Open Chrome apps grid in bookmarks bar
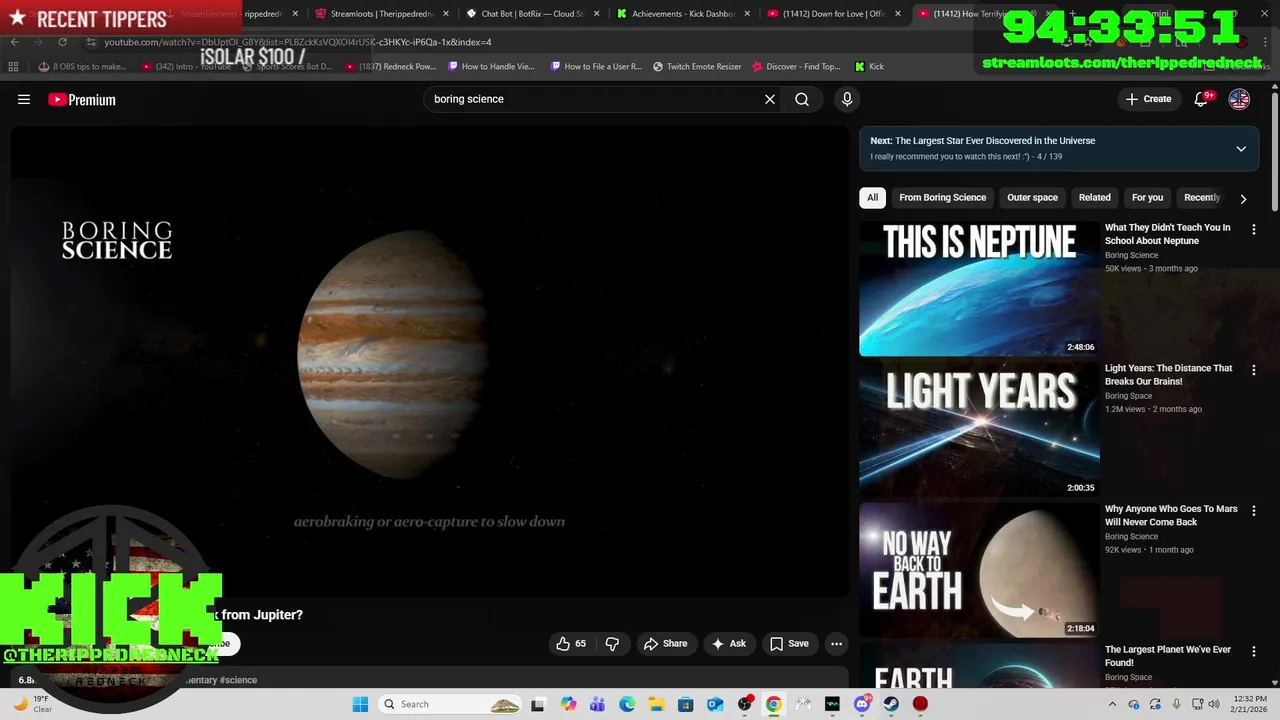Screen dimensions: 1280x720 13,67
